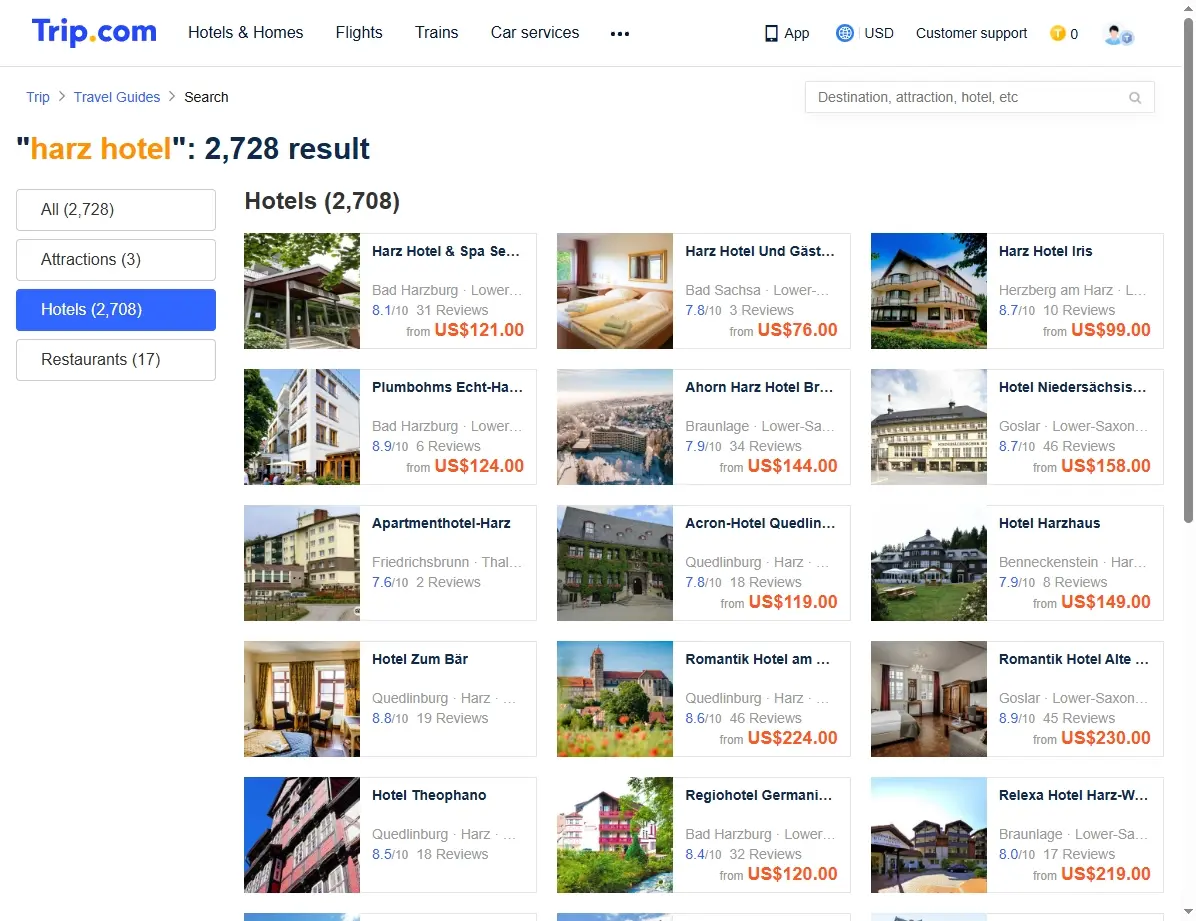Open the user profile avatar icon

1118,34
